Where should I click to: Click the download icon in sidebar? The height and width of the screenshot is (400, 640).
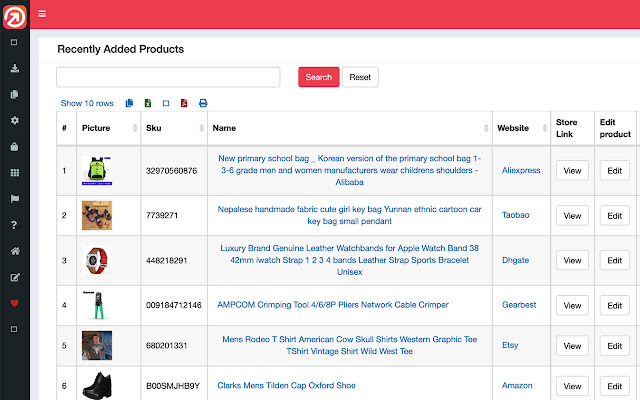[14, 69]
